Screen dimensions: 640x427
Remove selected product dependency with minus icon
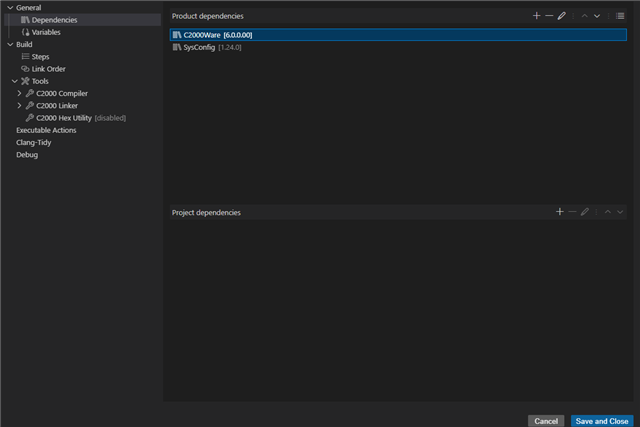(x=549, y=16)
